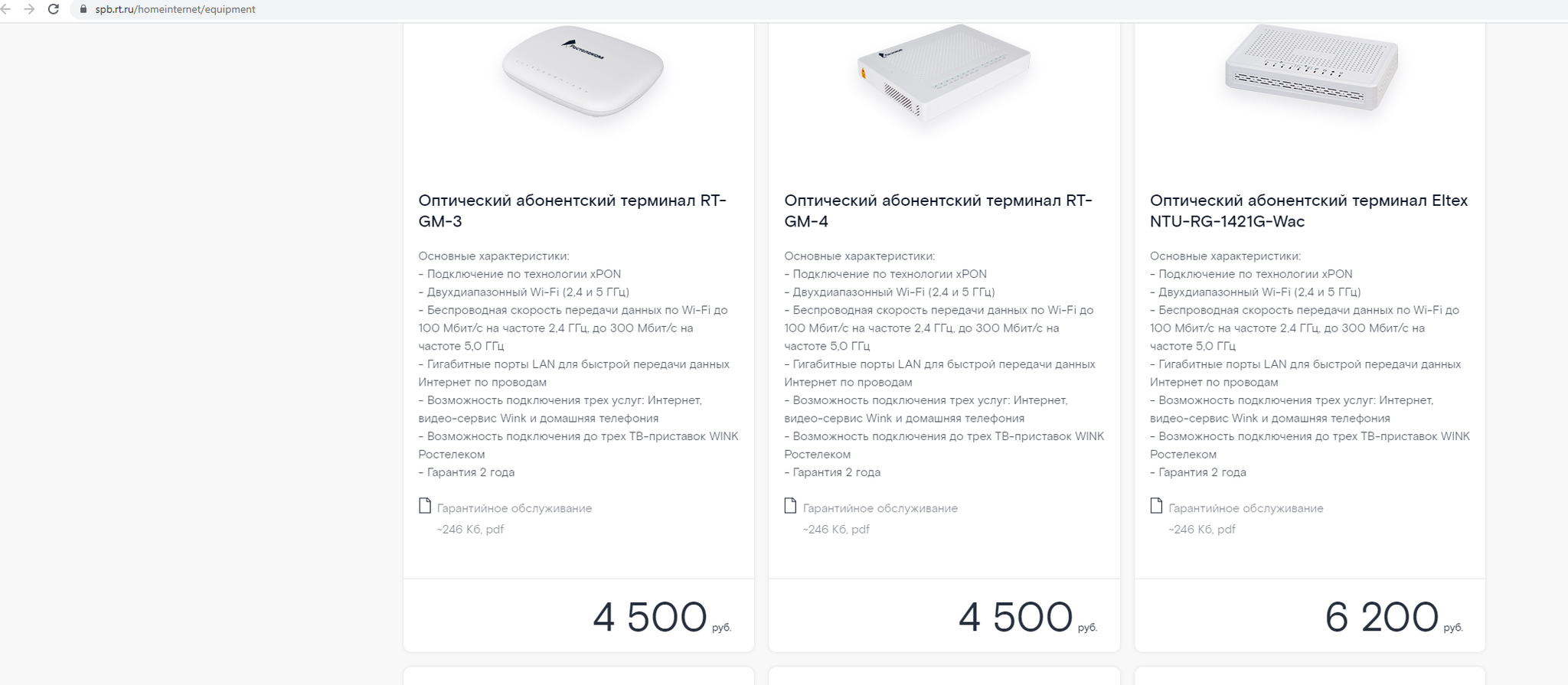Open warranty service PDF link for RT-GM-3
This screenshot has width=1568, height=685.
[514, 508]
